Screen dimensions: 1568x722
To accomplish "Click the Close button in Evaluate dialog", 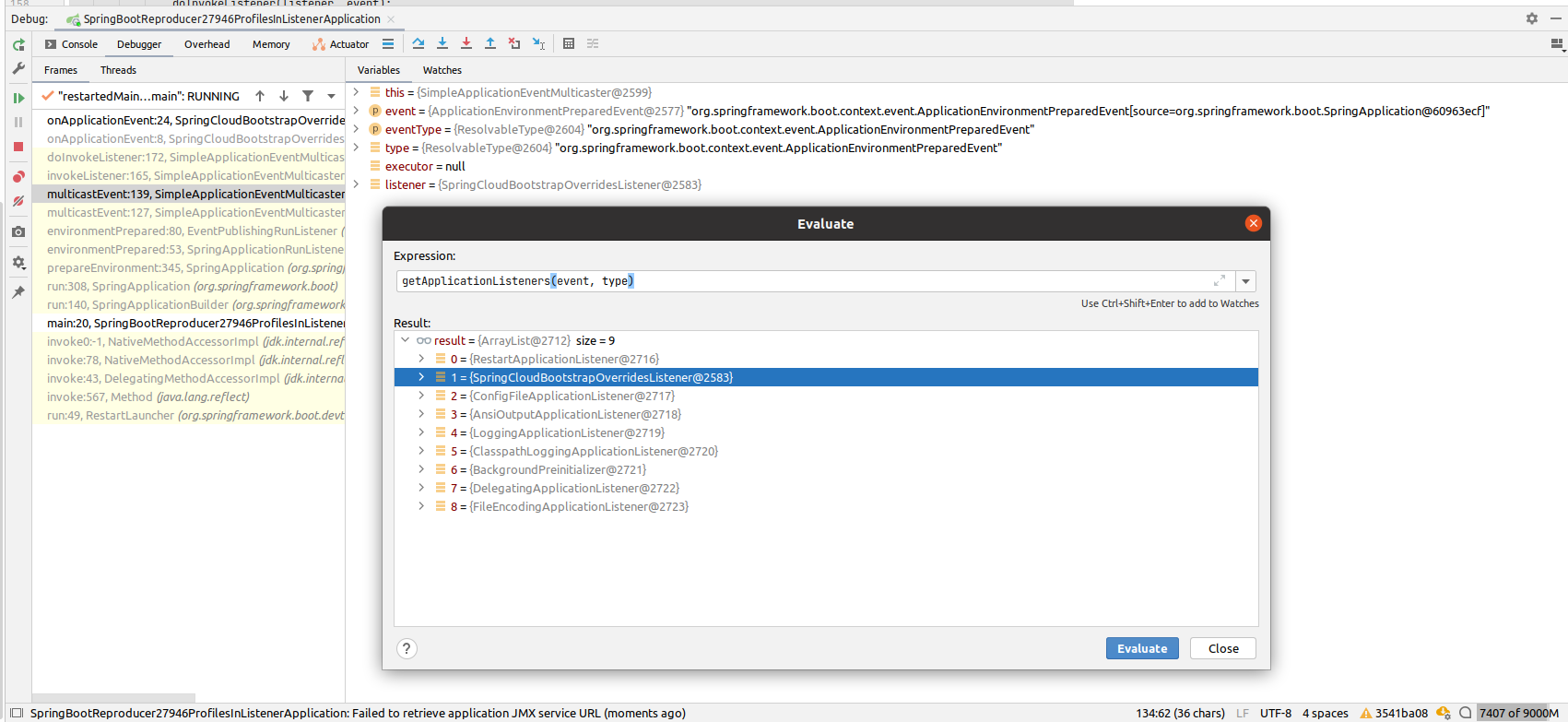I will coord(1223,648).
